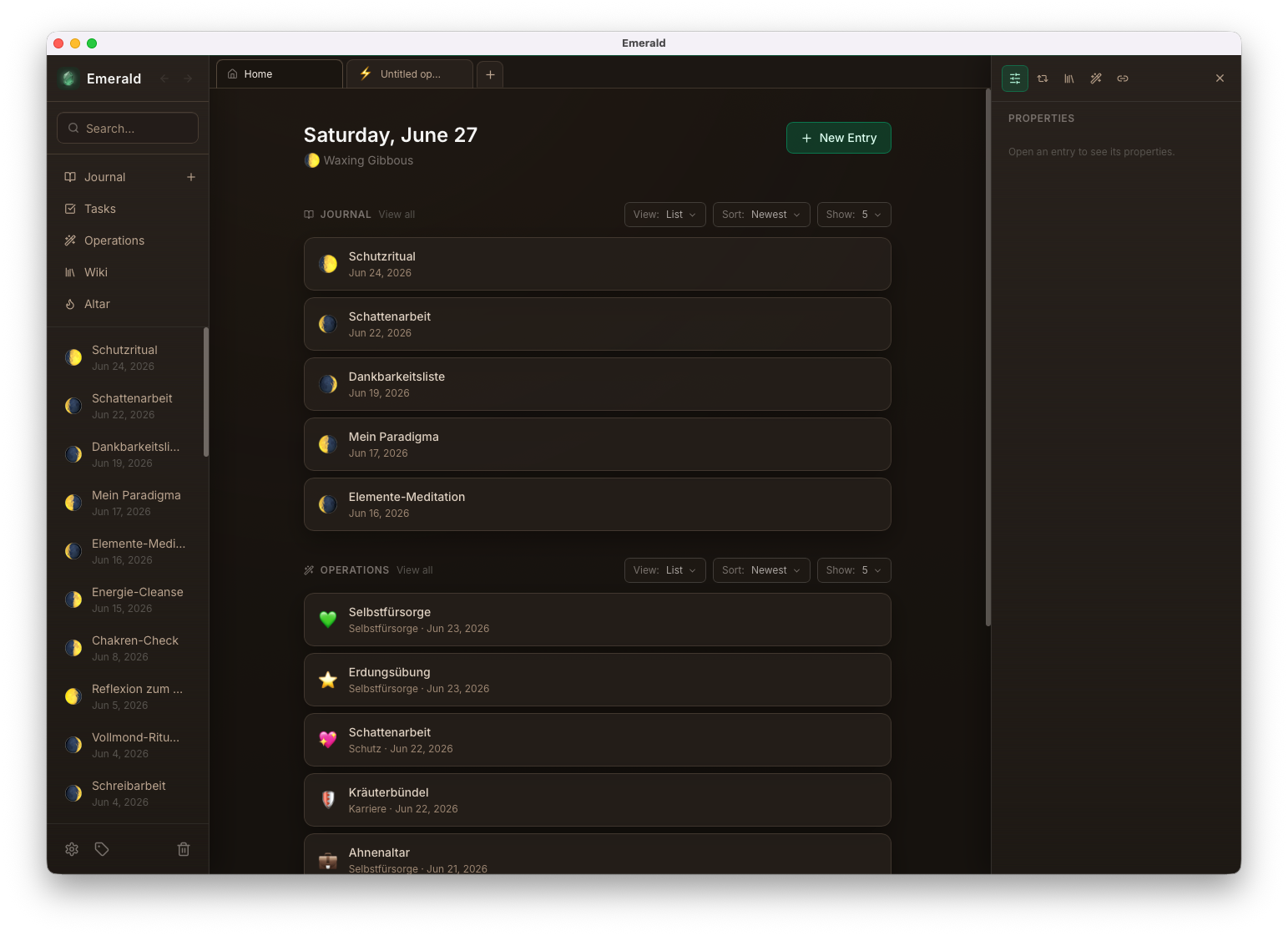1288x936 pixels.
Task: Open Operations Show: 5 dropdown
Action: pos(854,570)
